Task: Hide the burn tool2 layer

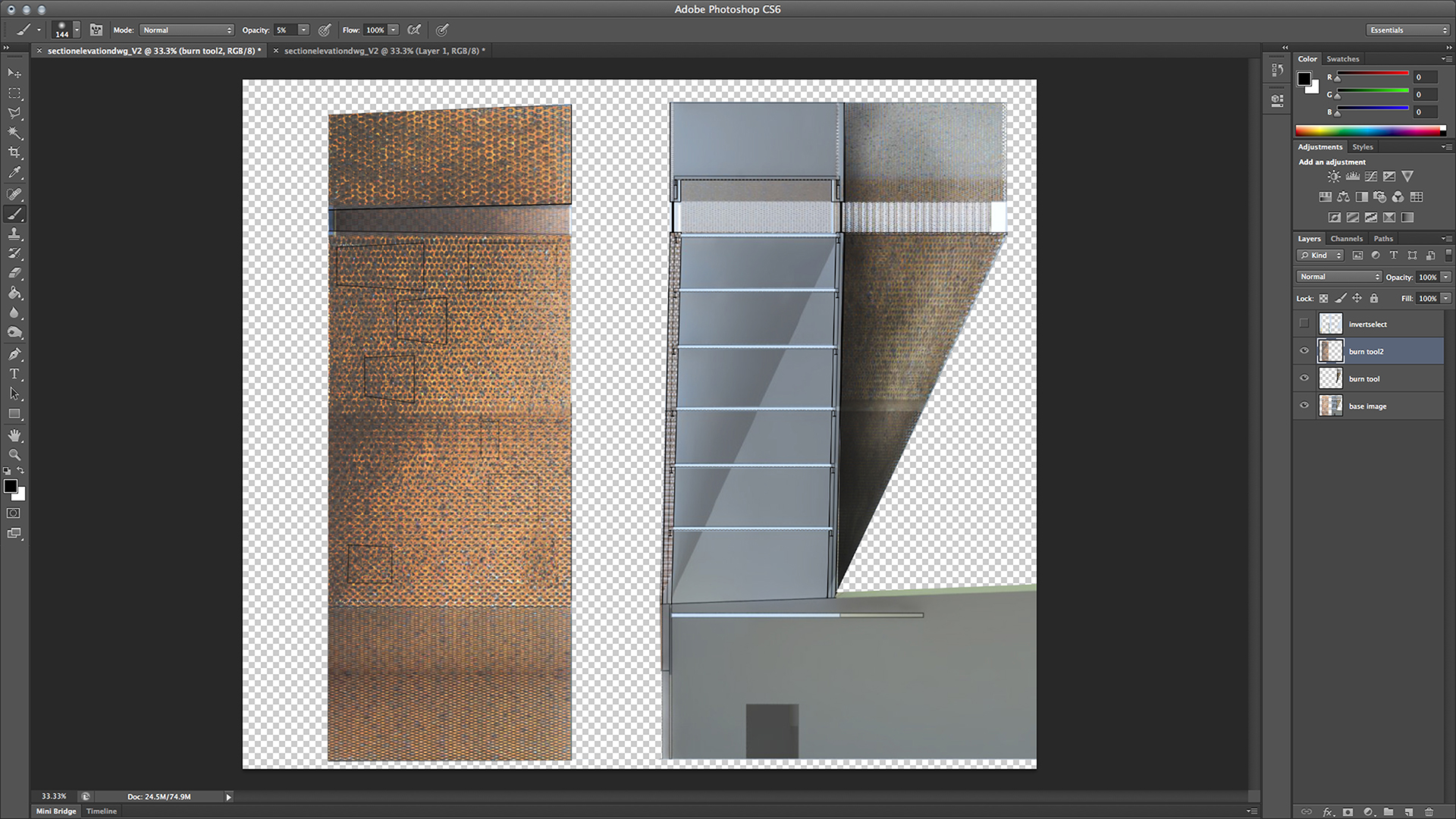Action: click(1304, 351)
